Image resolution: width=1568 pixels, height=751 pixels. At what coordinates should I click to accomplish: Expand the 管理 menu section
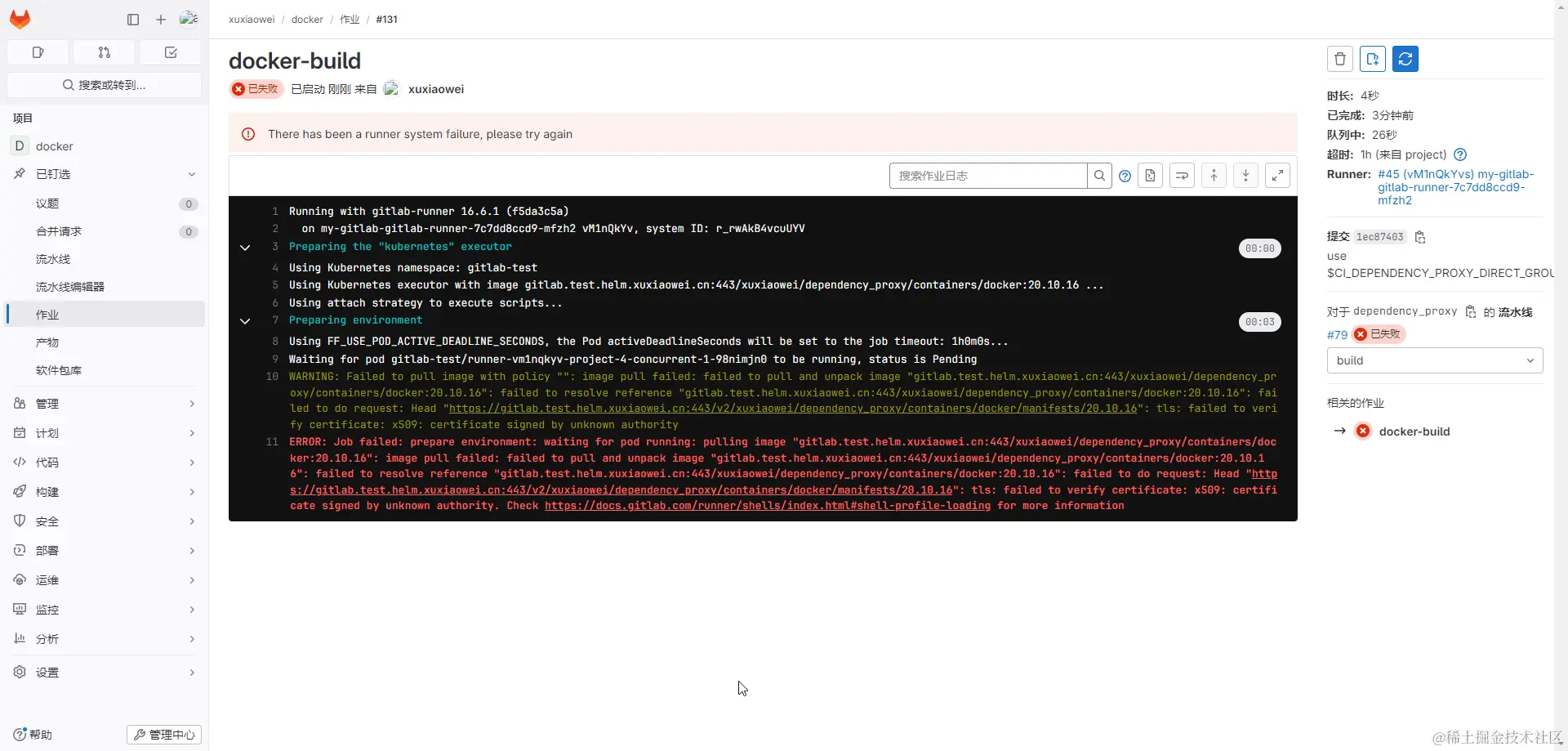(x=106, y=404)
